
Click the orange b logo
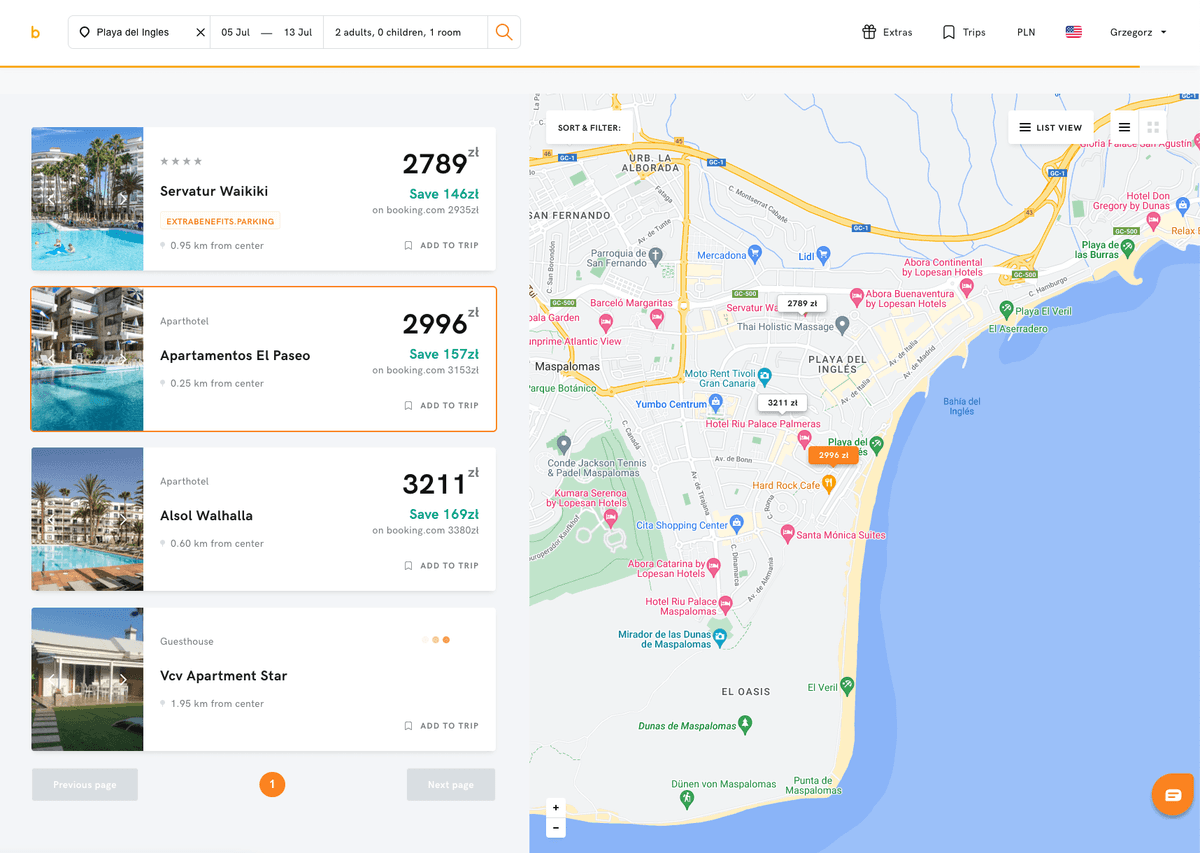pos(35,33)
